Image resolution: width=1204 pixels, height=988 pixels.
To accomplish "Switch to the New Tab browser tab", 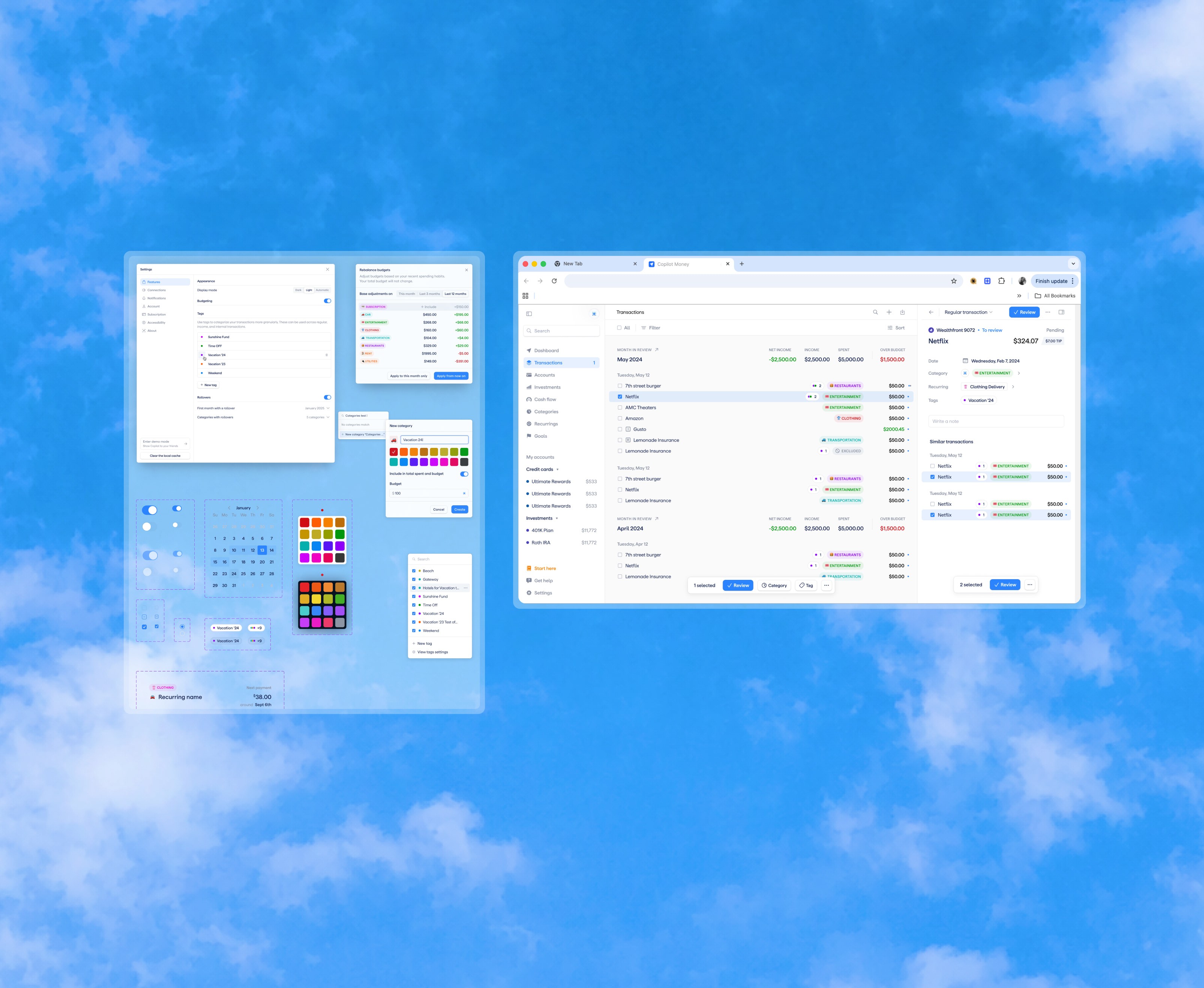I will (572, 264).
